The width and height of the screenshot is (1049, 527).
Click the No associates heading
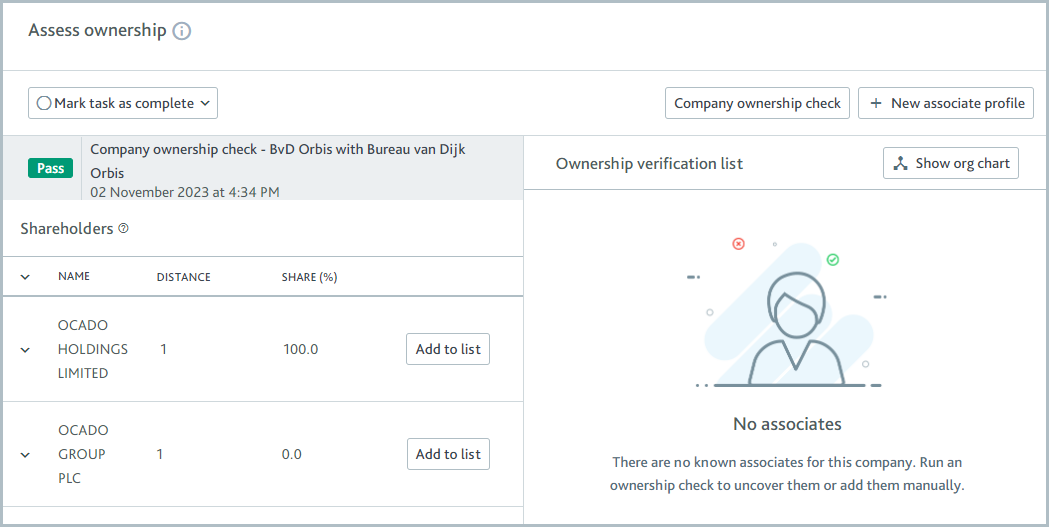pos(787,424)
